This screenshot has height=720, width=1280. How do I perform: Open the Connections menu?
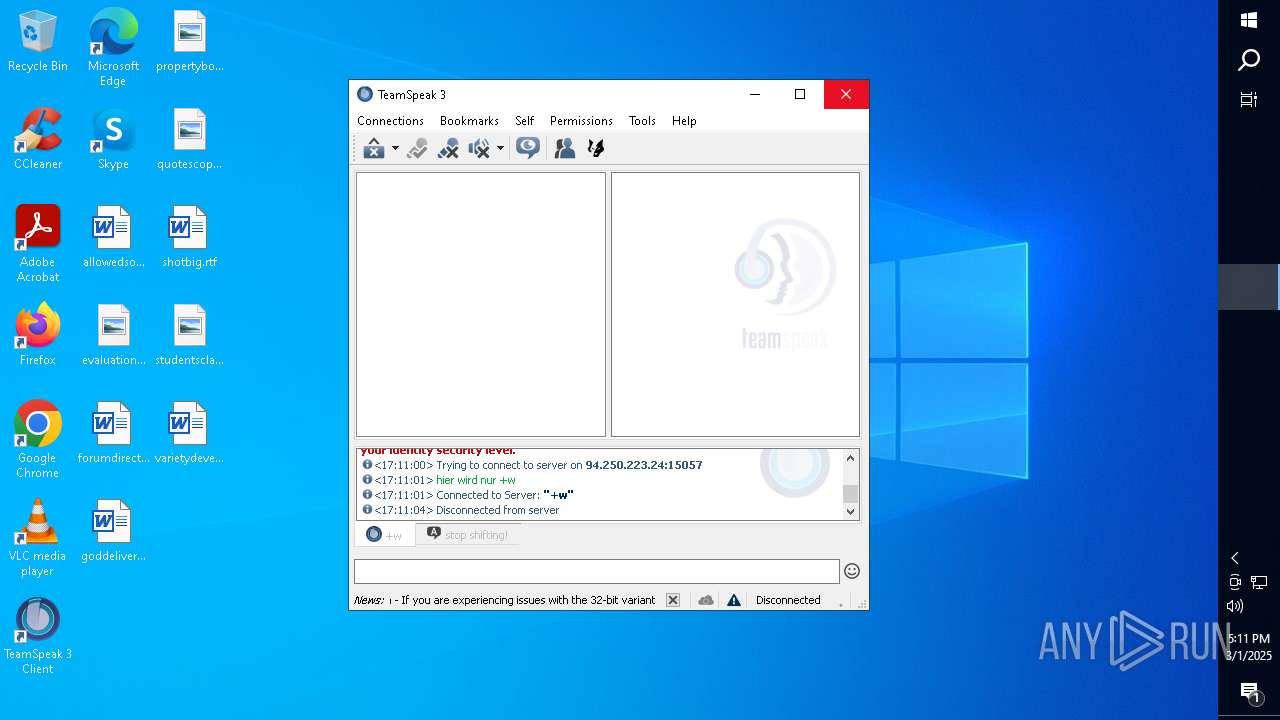point(390,120)
